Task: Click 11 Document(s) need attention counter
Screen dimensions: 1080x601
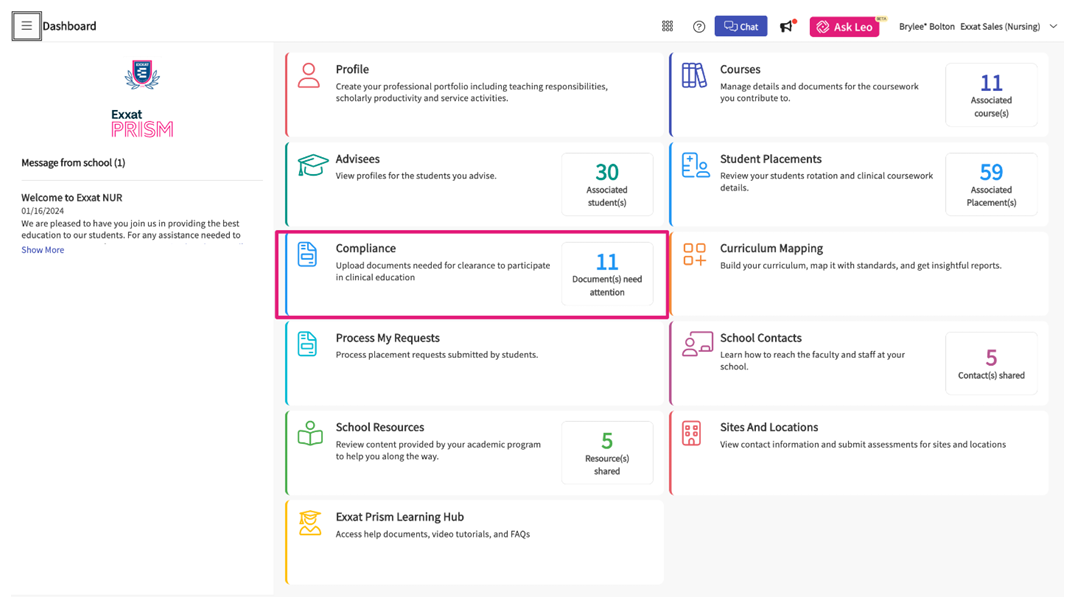Action: [x=607, y=274]
